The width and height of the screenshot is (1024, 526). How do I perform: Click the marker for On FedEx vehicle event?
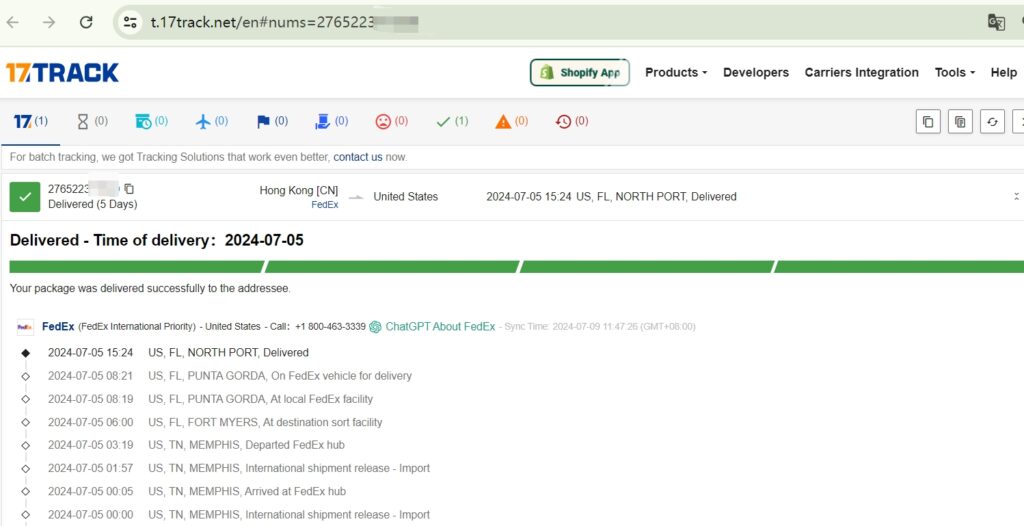pos(25,376)
